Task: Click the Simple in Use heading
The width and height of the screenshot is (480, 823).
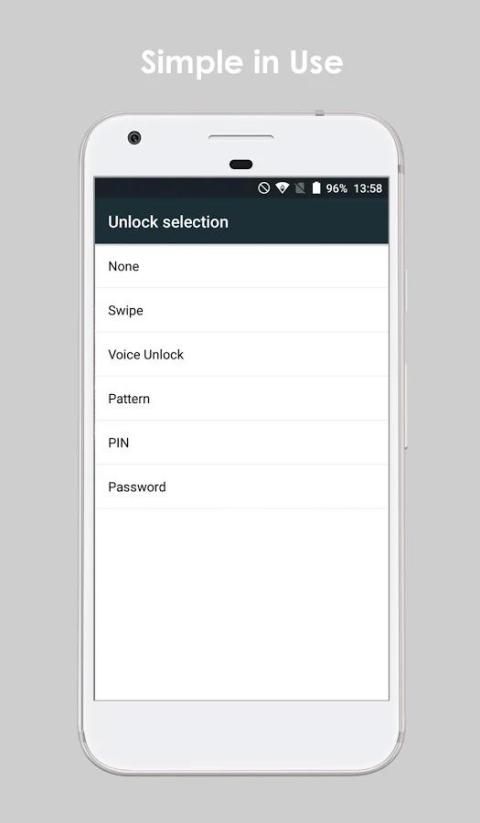Action: pos(242,62)
